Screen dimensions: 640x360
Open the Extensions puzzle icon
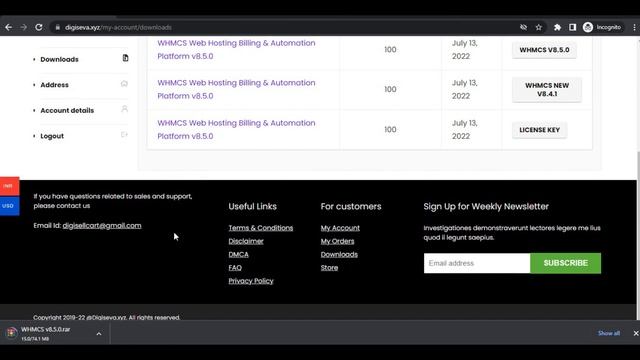coord(557,27)
